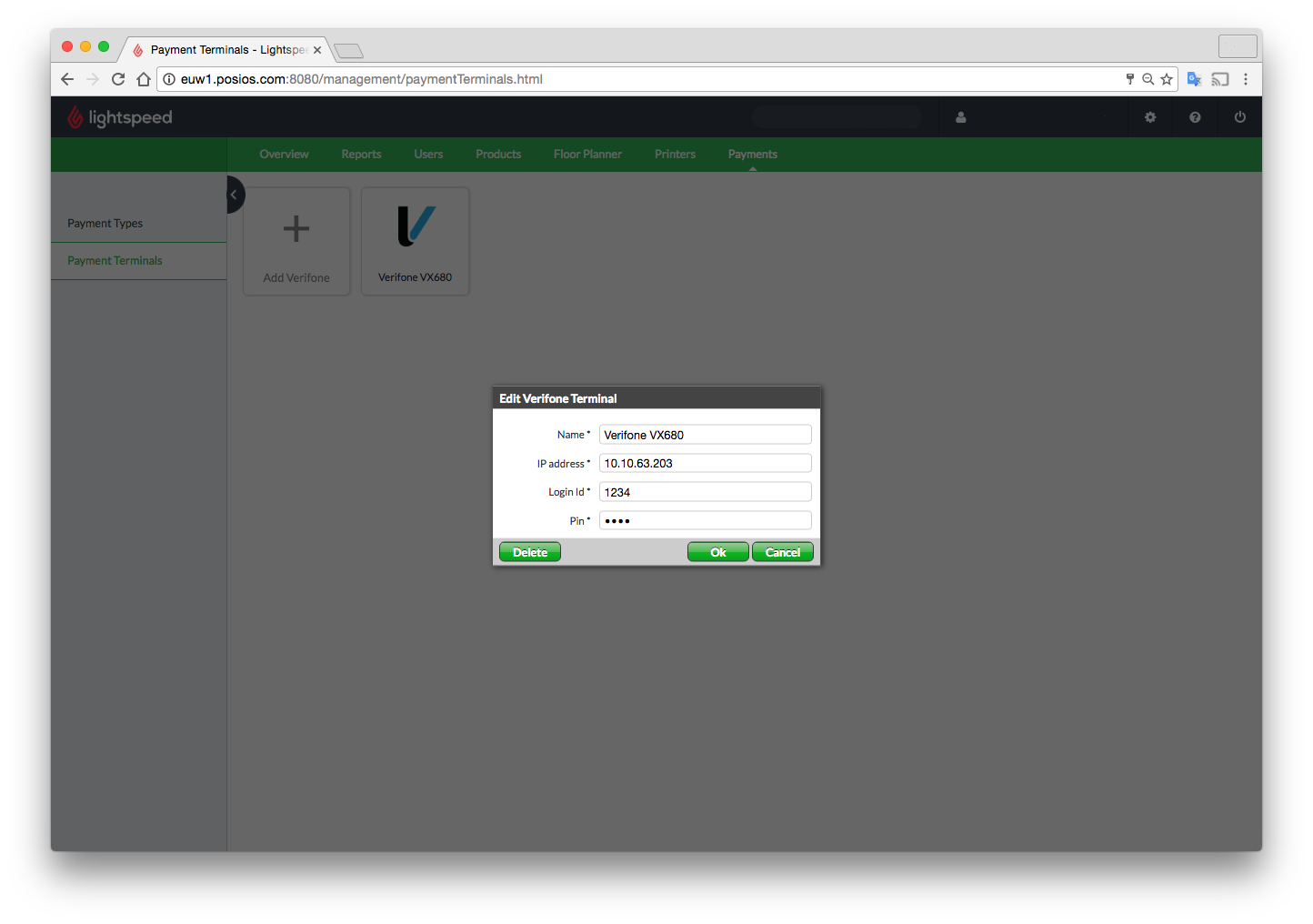This screenshot has width=1313, height=924.
Task: Select the Verifone VX680 terminal tile
Action: coord(416,241)
